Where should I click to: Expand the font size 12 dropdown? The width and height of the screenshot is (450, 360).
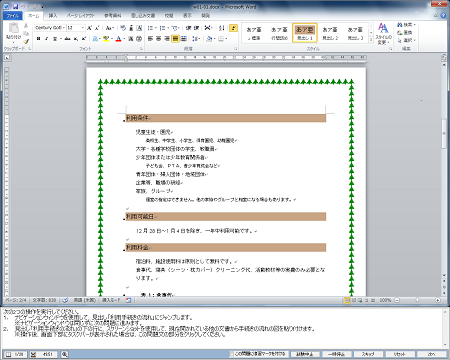click(83, 28)
